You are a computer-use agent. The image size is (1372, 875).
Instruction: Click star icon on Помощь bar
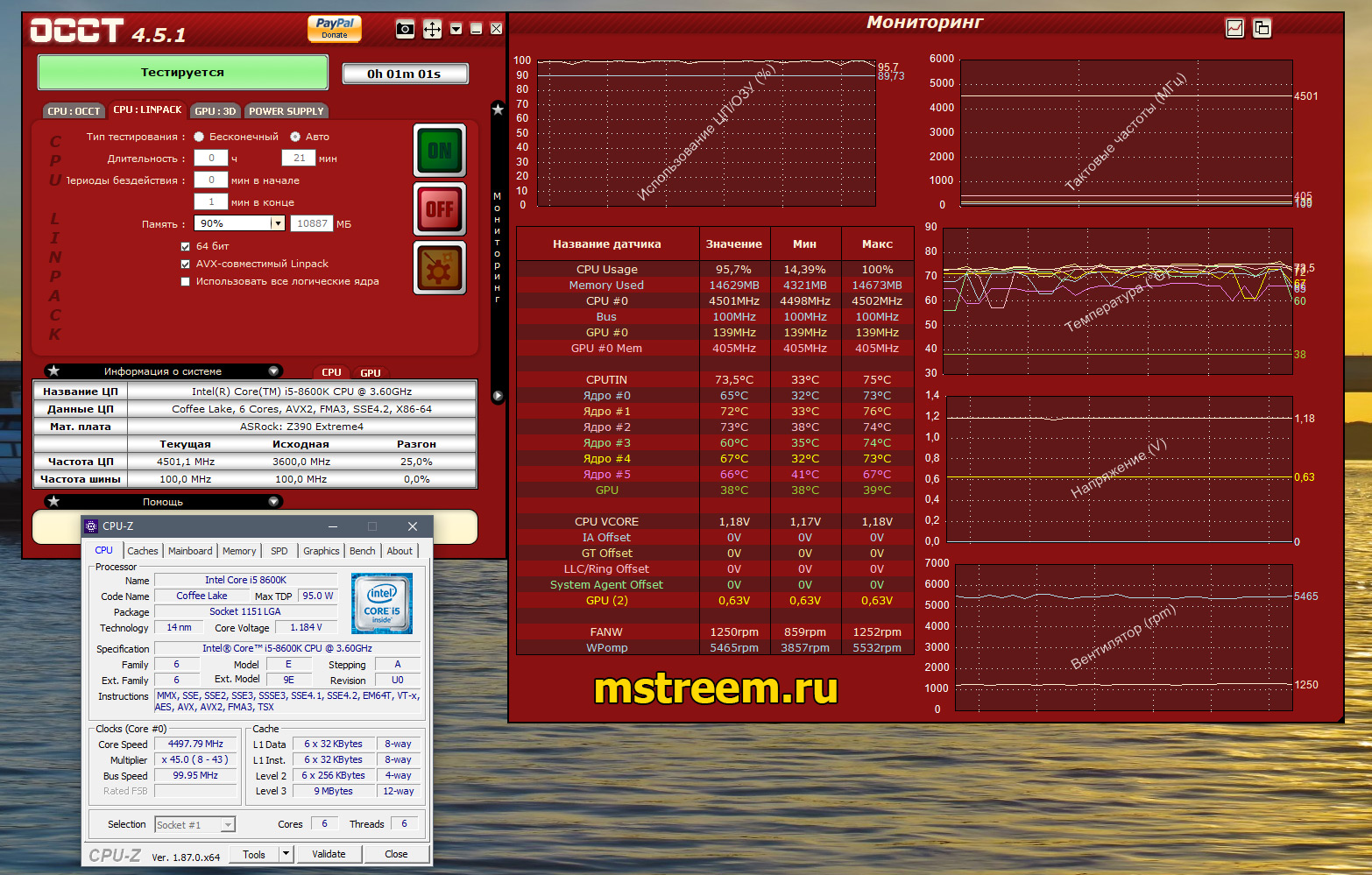[x=53, y=501]
